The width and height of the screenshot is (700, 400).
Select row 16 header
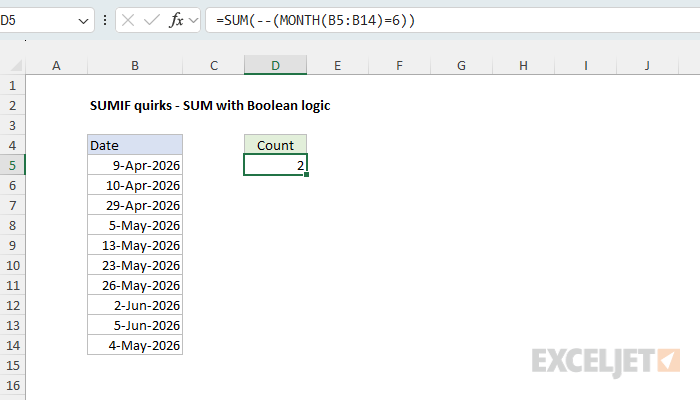click(x=12, y=385)
